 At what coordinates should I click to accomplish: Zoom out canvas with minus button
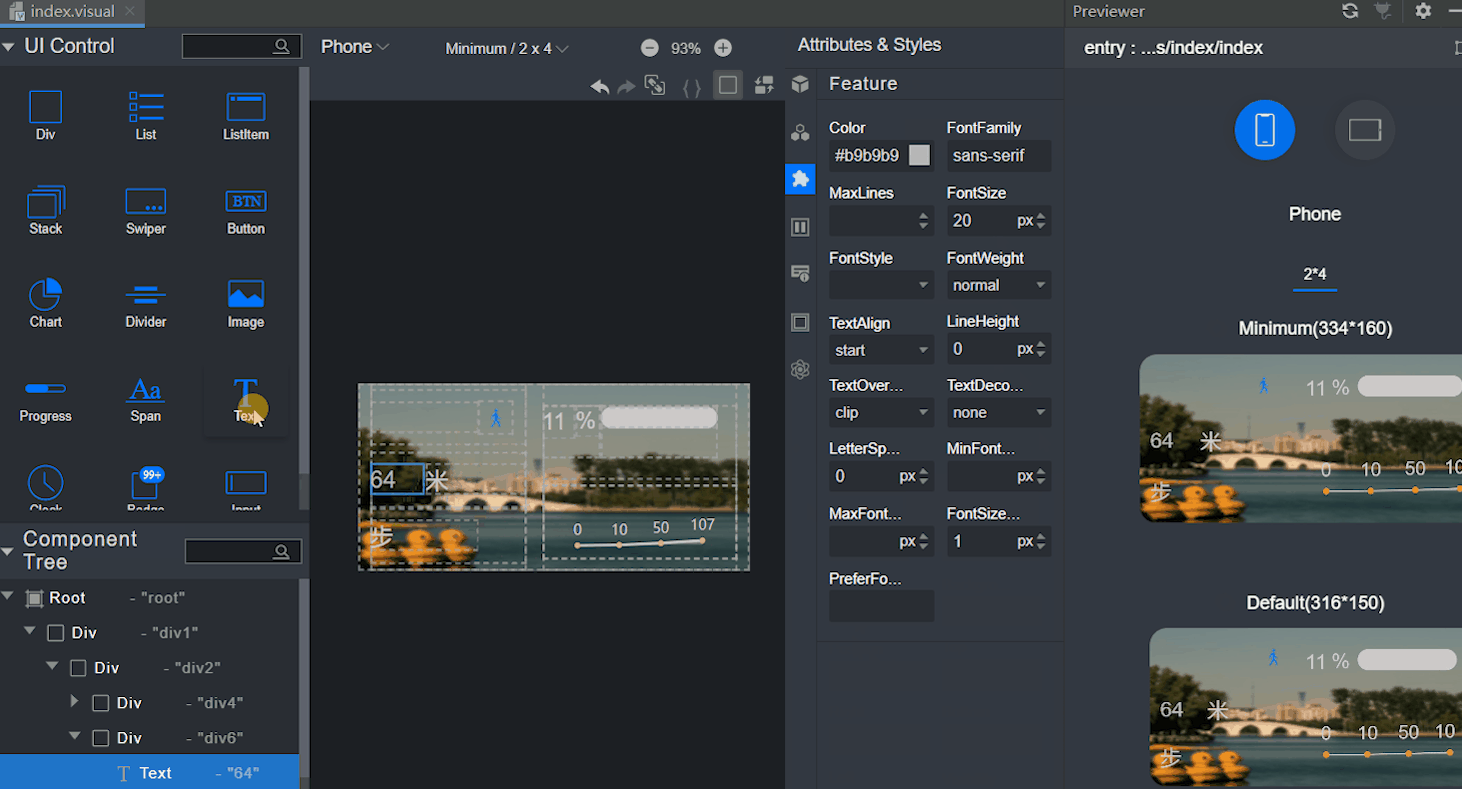(650, 48)
